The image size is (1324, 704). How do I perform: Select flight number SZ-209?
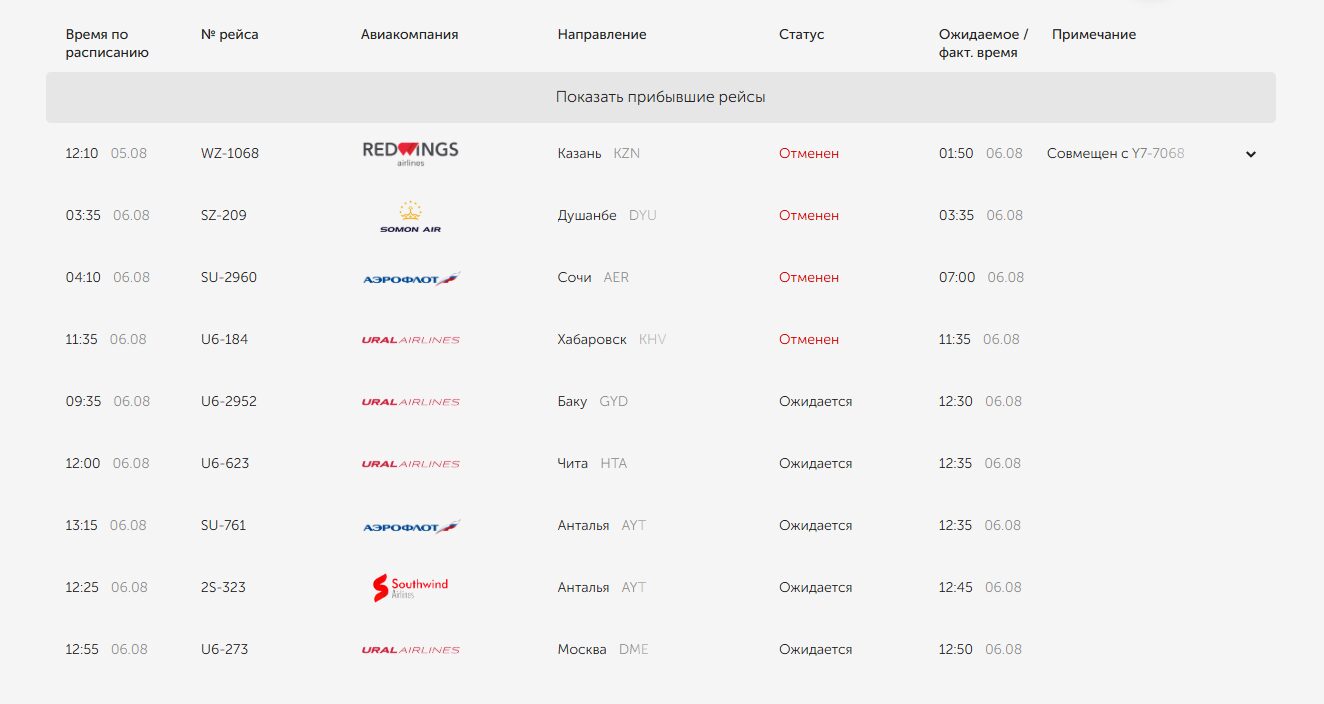(x=224, y=215)
